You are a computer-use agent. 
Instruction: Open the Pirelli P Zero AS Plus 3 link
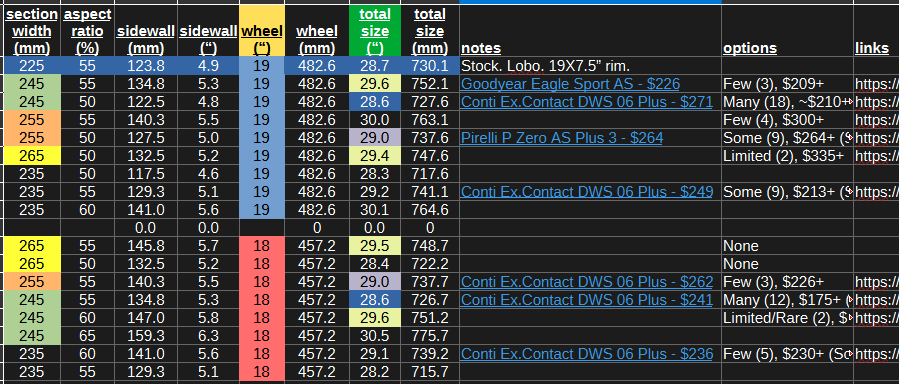point(561,138)
